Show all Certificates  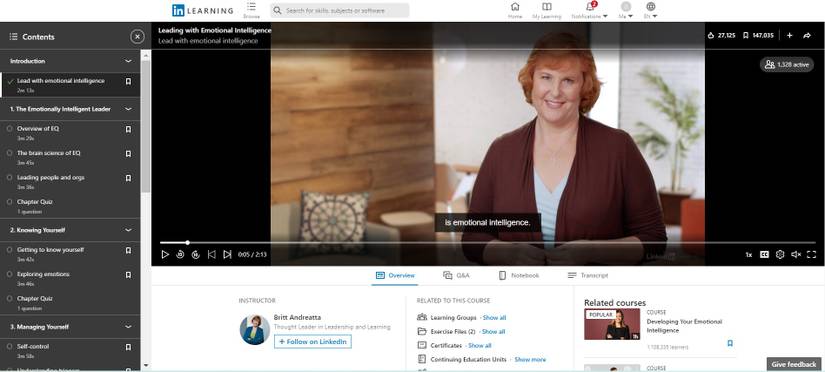[479, 346]
